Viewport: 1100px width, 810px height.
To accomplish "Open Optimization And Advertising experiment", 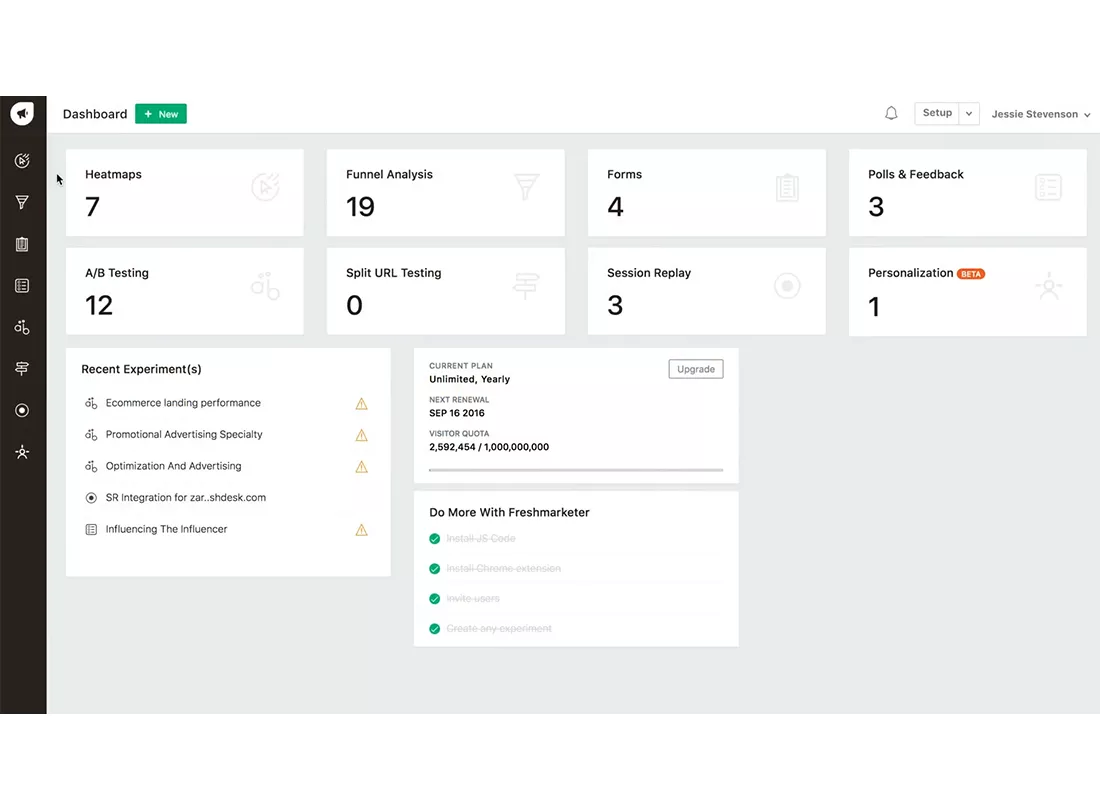I will click(173, 466).
